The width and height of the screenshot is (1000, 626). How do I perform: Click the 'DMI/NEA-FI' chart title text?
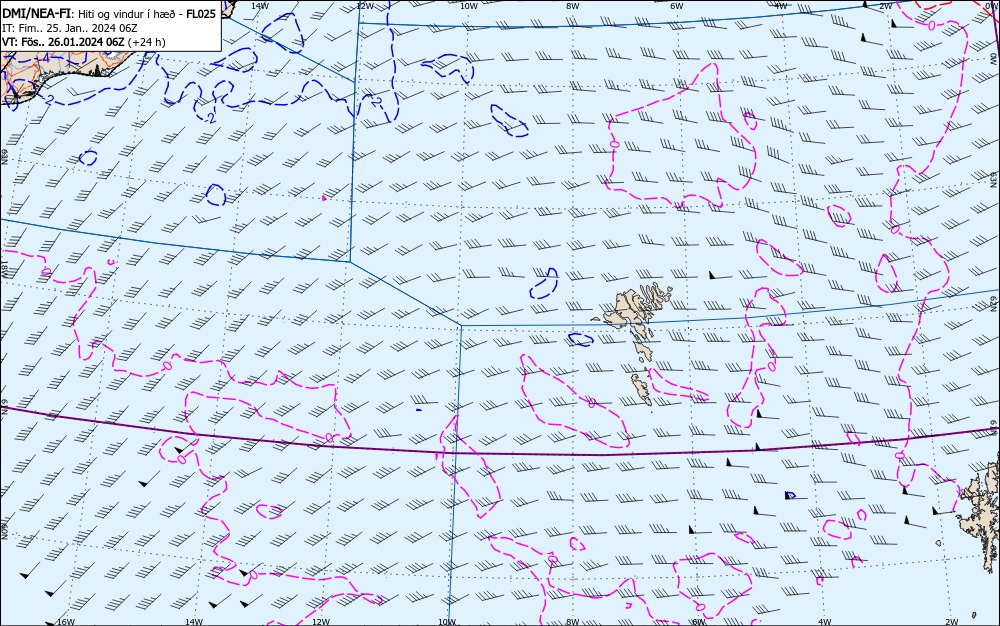[37, 13]
